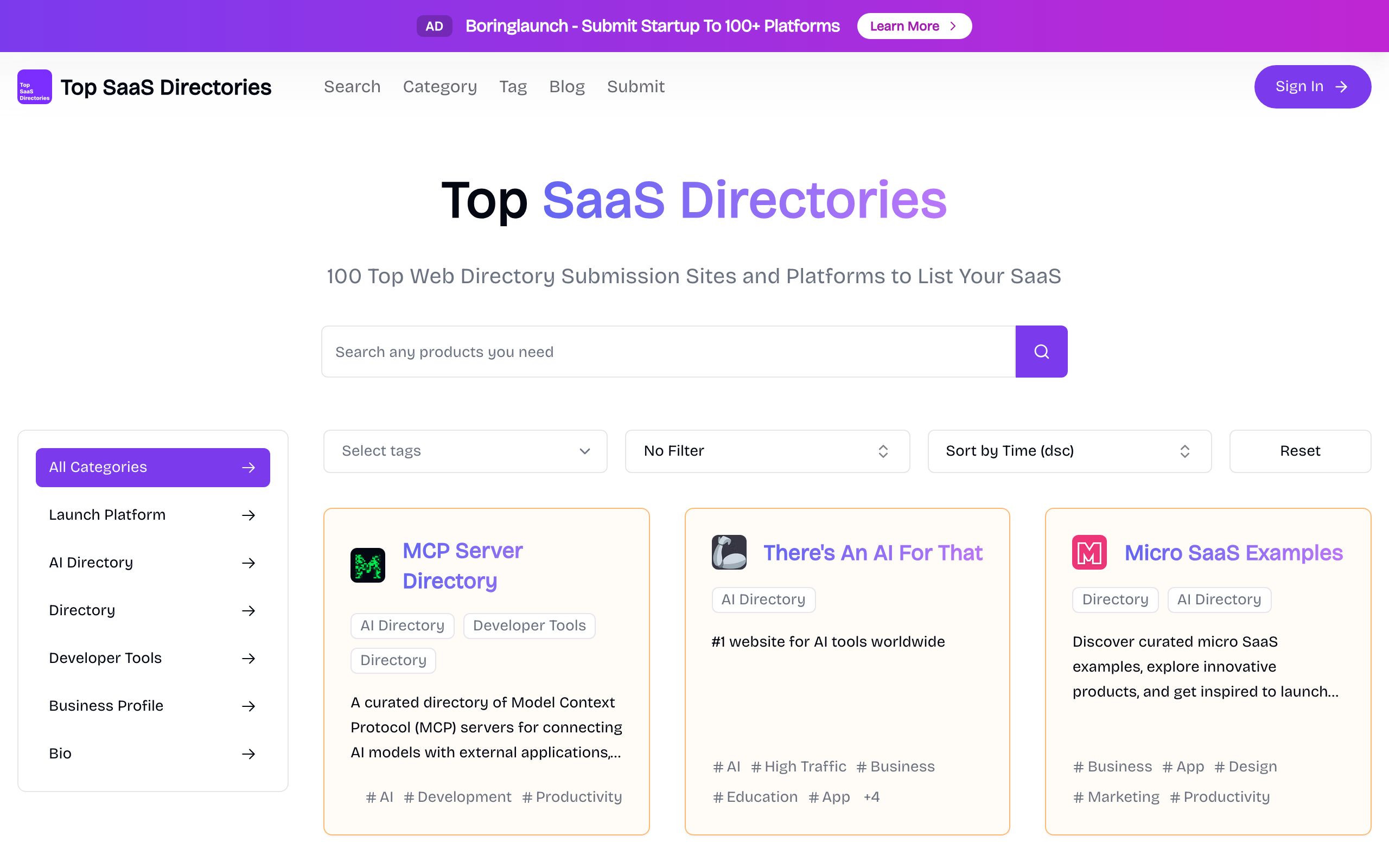Click Learn More in ad banner

914,26
